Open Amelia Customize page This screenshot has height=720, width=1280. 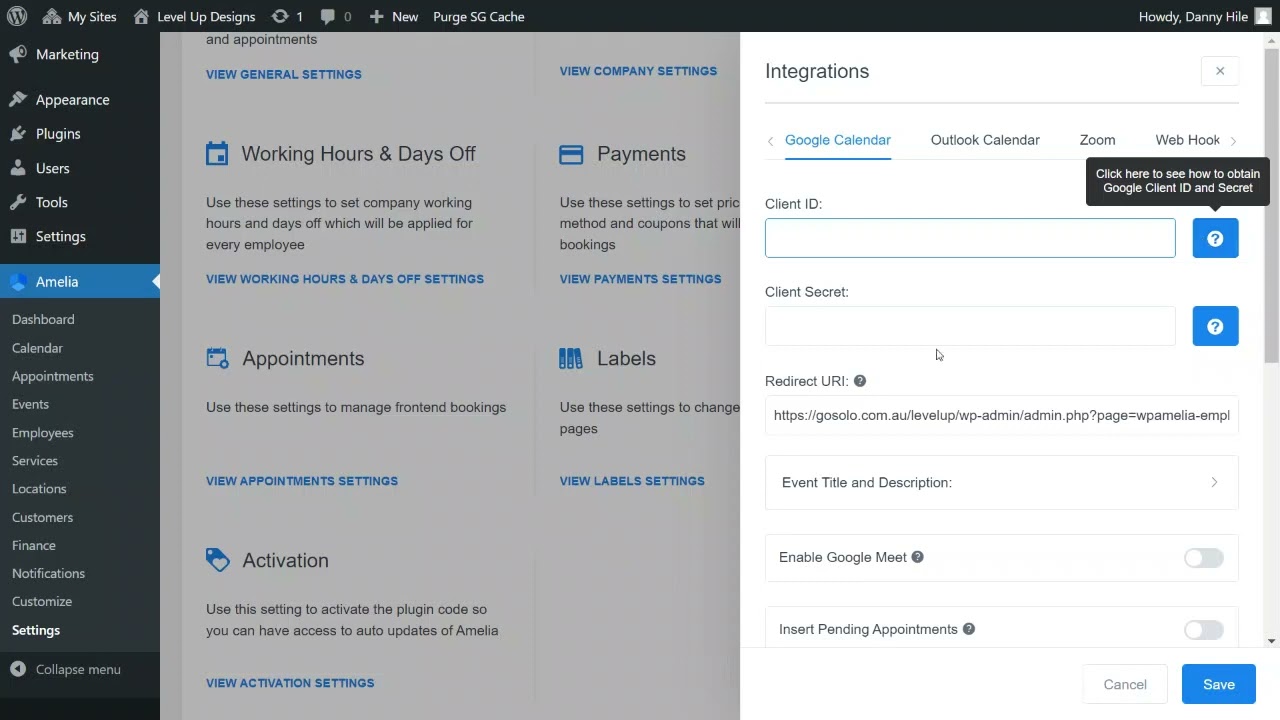pos(42,601)
